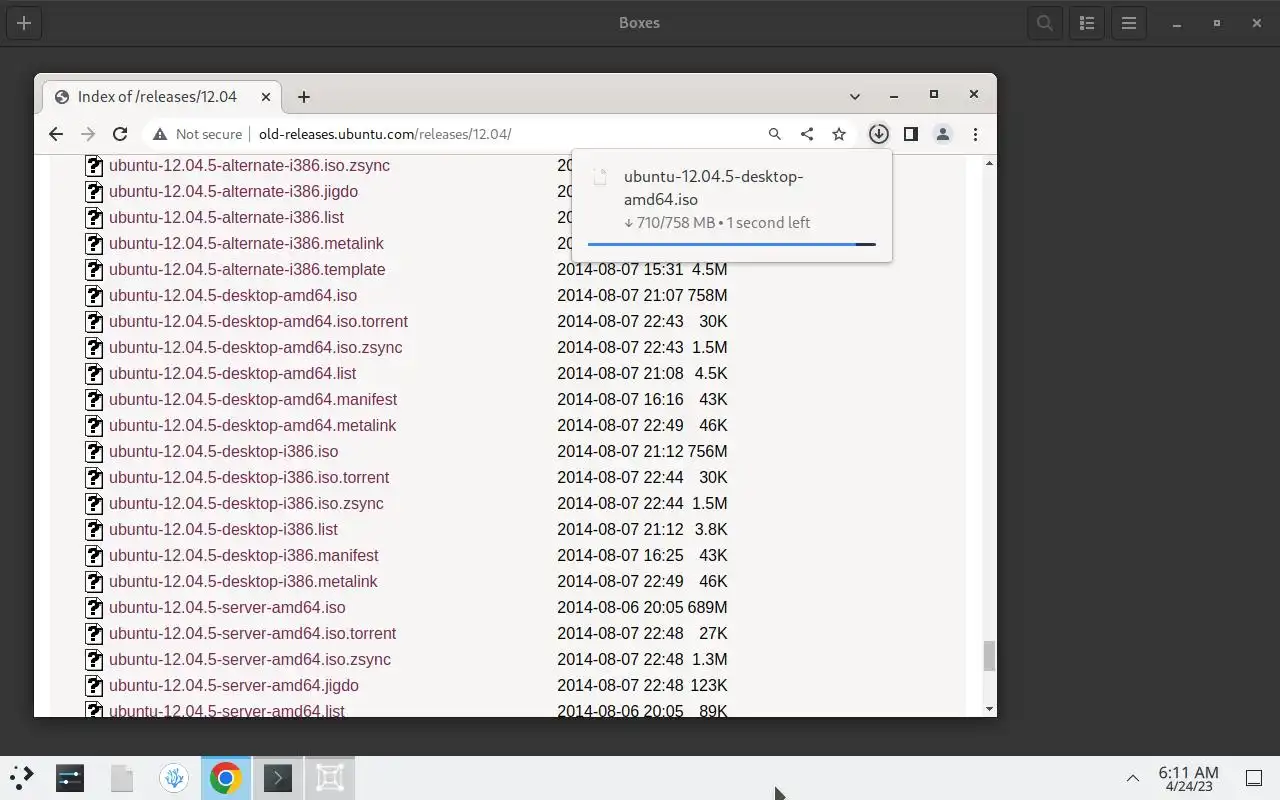Image resolution: width=1280 pixels, height=800 pixels.
Task: Open the Boxes hamburger menu
Action: point(1129,23)
